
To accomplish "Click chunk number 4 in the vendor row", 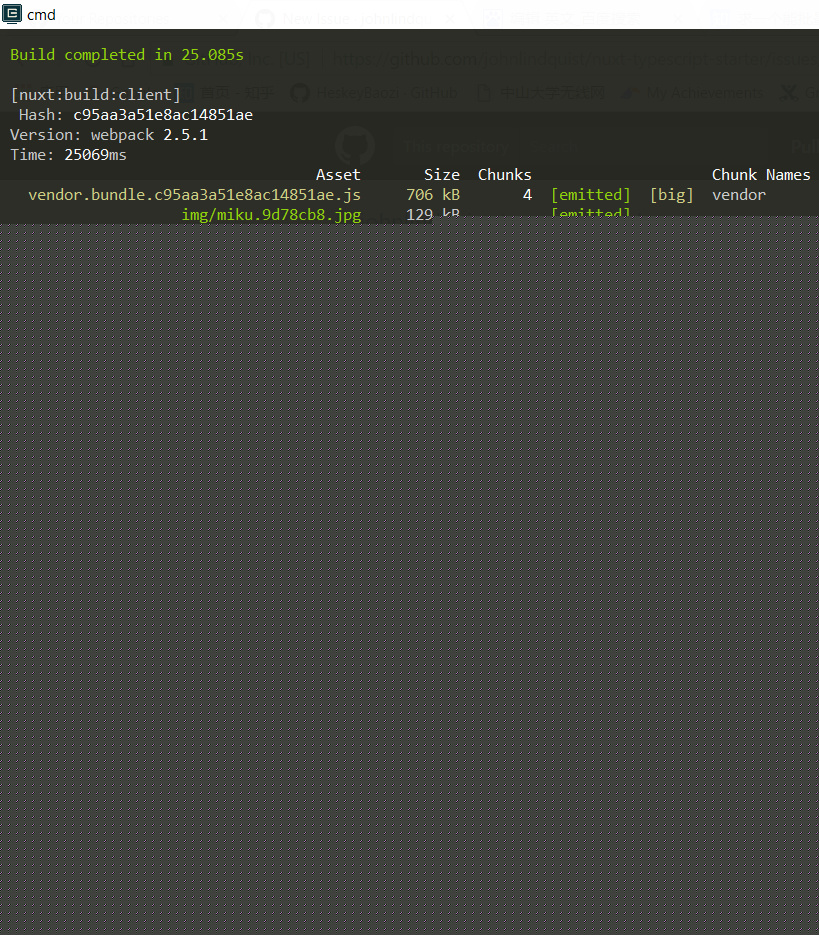I will (x=527, y=195).
